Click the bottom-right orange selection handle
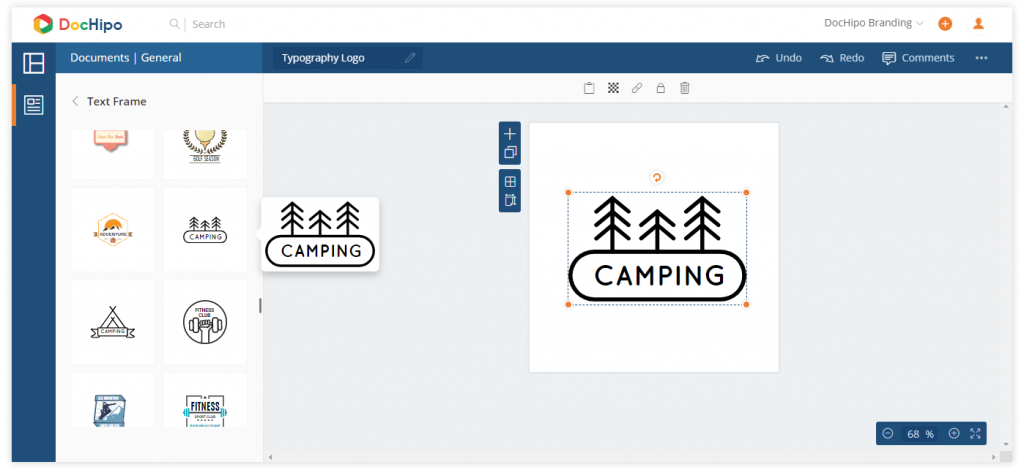 [746, 304]
